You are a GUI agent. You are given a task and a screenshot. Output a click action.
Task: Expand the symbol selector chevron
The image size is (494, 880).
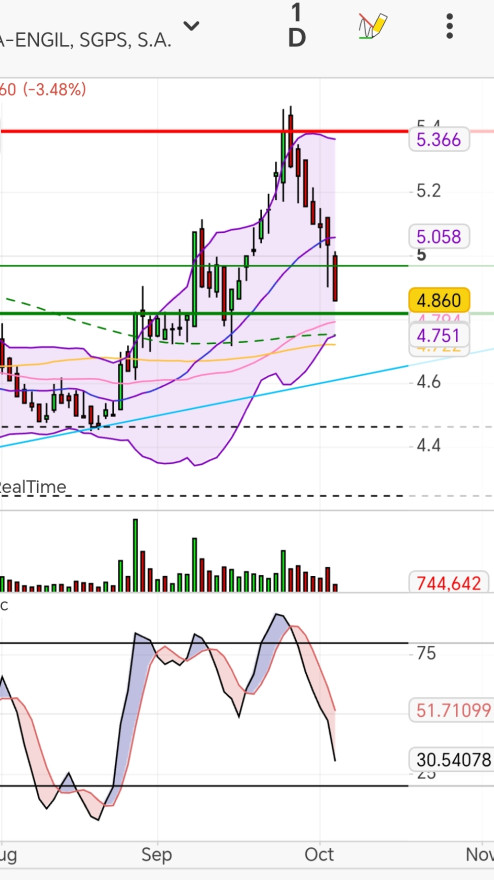tap(191, 26)
